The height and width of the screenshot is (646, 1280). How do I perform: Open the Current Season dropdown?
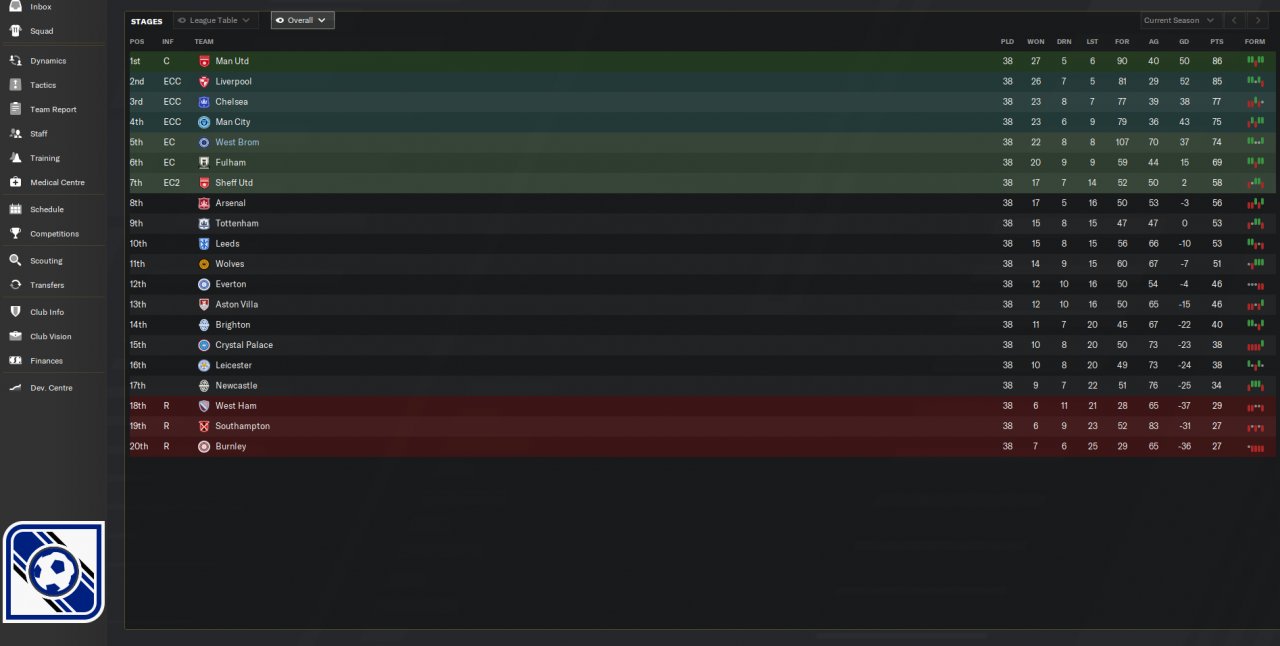click(1181, 20)
